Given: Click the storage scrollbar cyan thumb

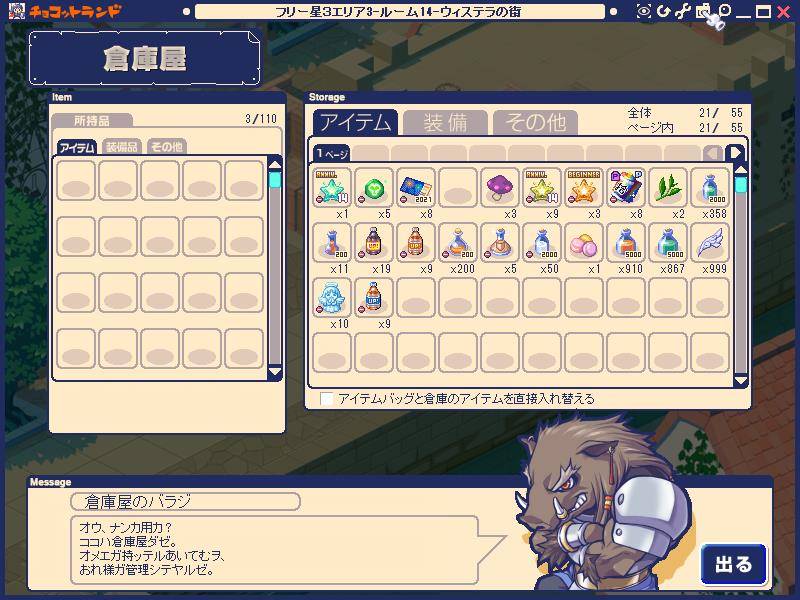Looking at the screenshot, I should click(x=741, y=185).
